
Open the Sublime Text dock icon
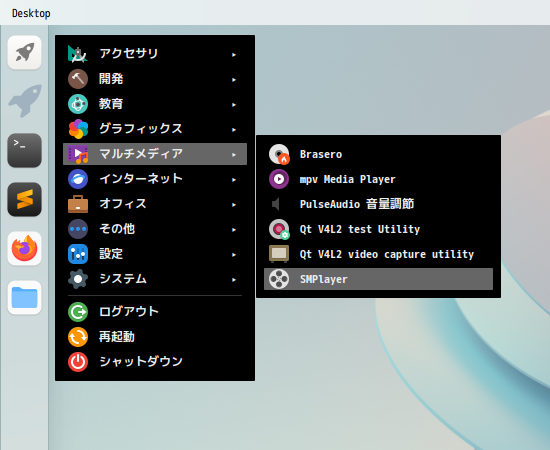(25, 199)
